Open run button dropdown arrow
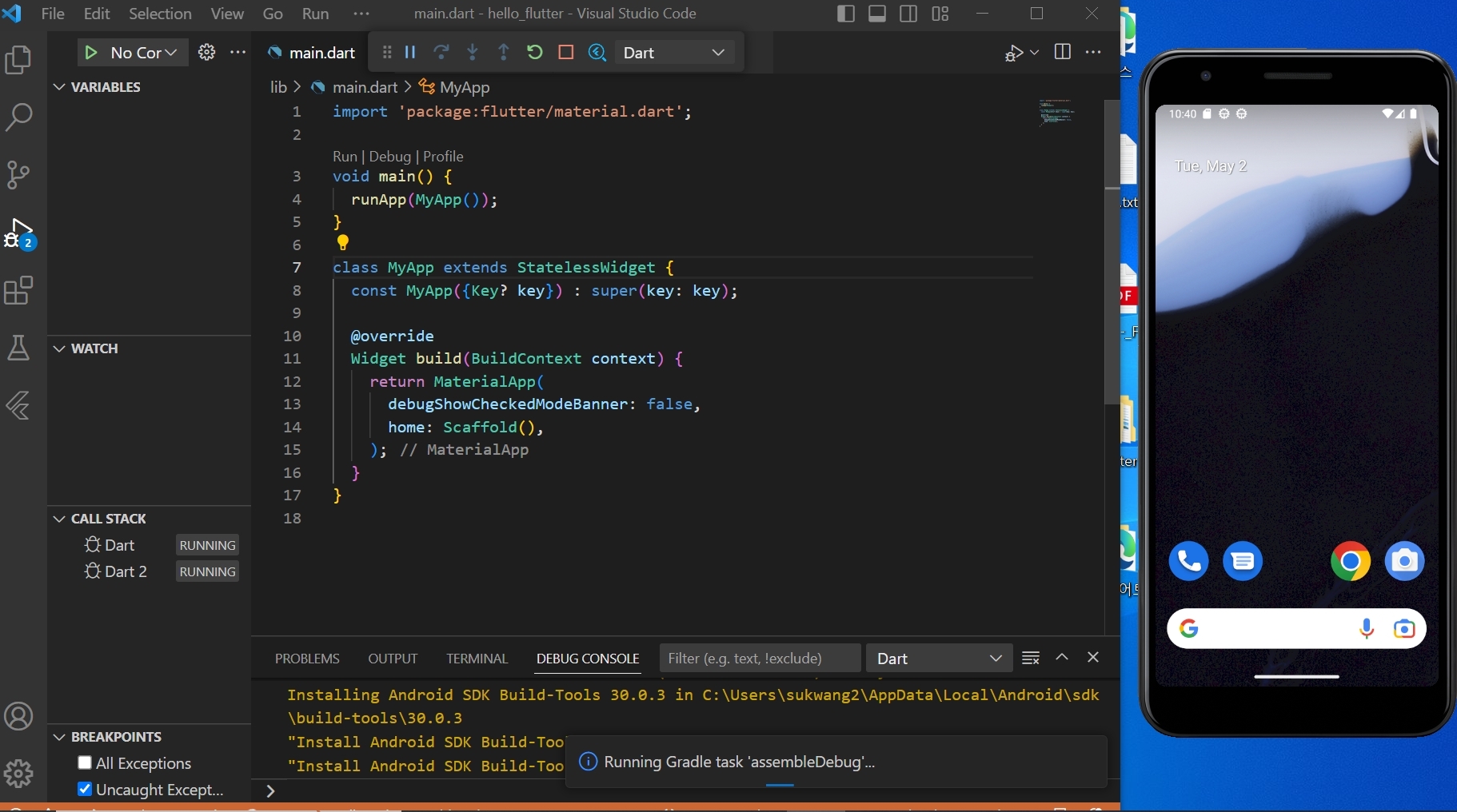 pyautogui.click(x=1035, y=53)
